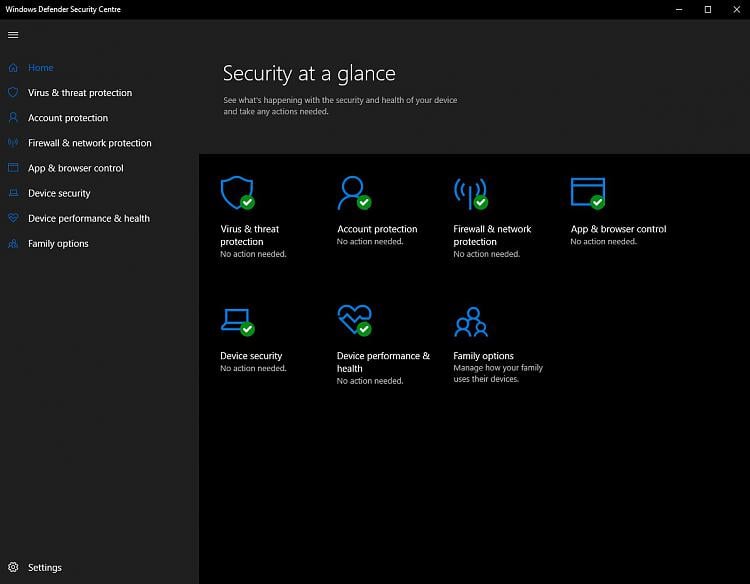Image resolution: width=750 pixels, height=584 pixels.
Task: Select Home in the left navigation
Action: coord(41,68)
